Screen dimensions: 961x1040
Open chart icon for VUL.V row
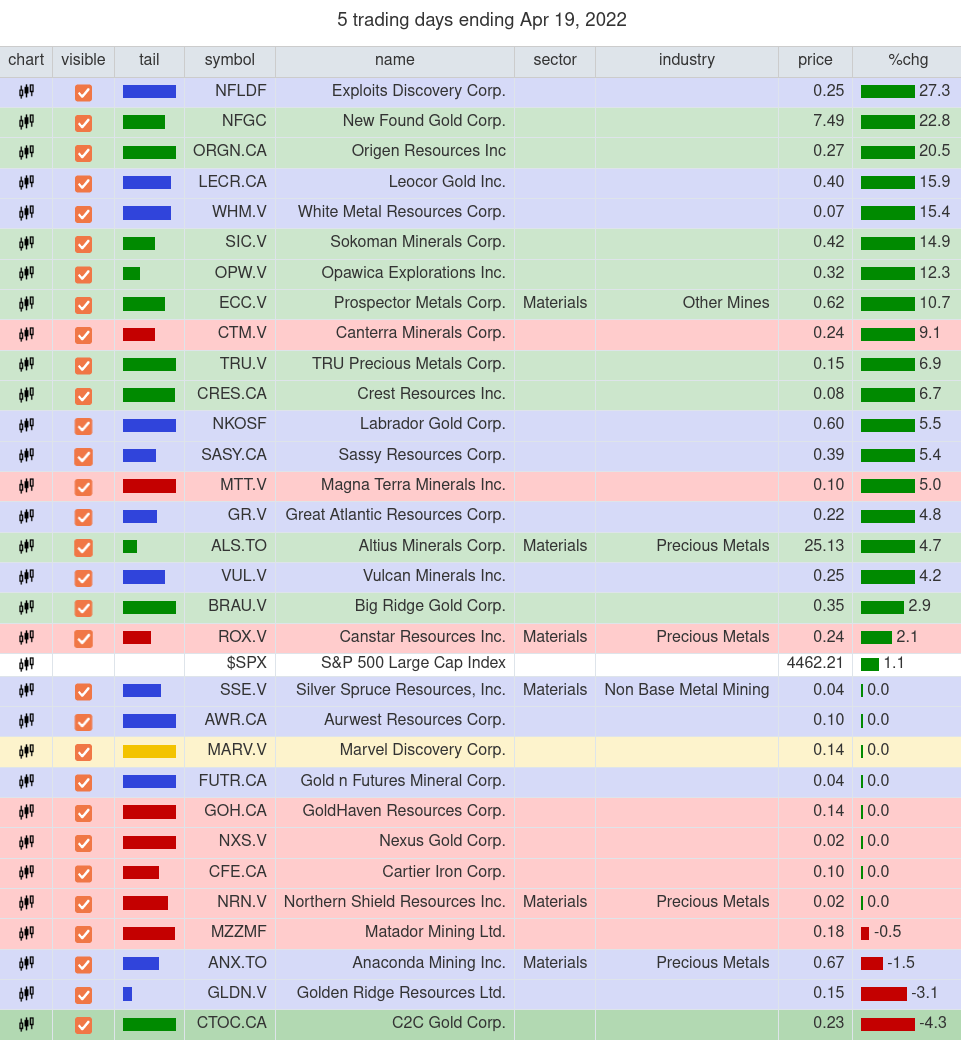point(26,576)
